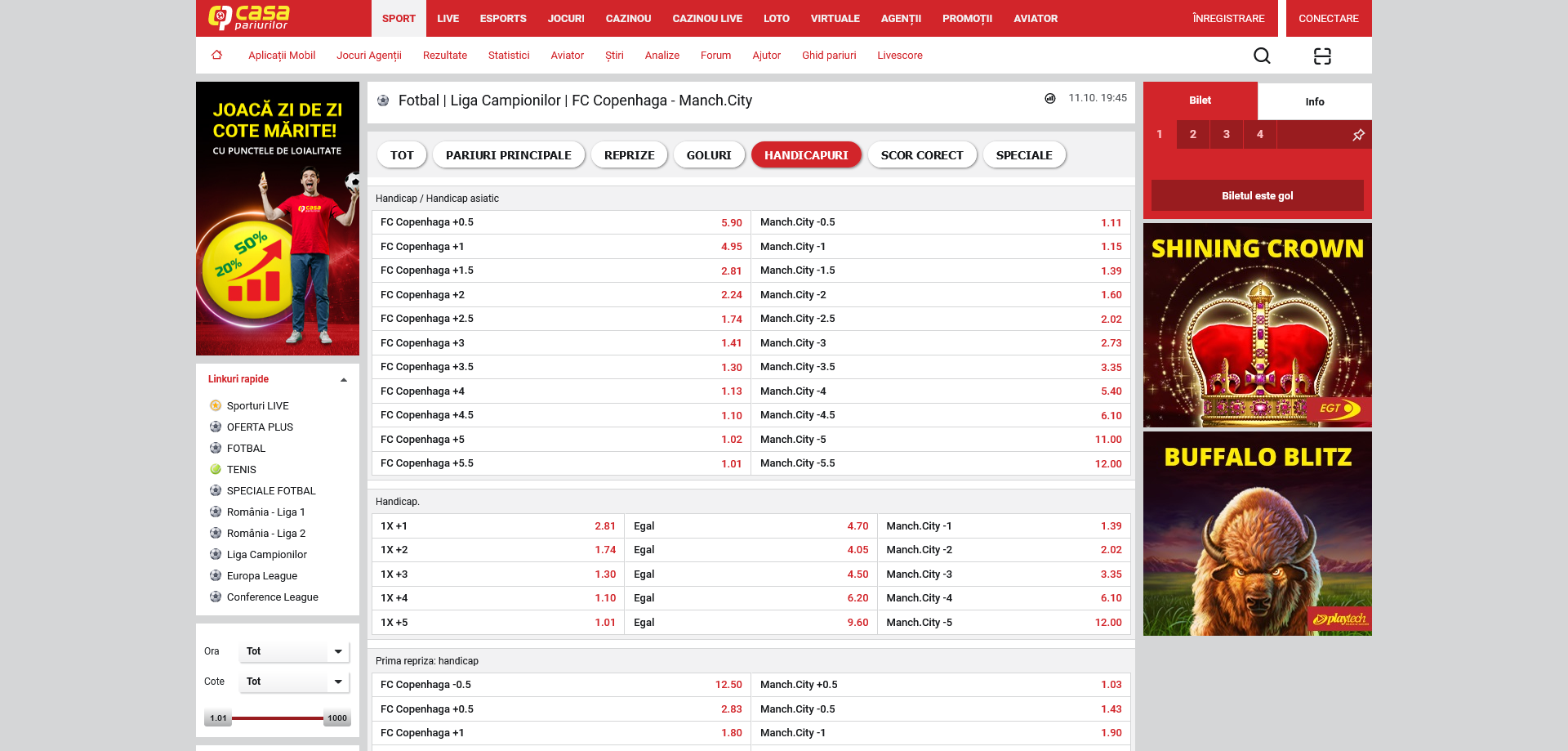This screenshot has width=1568, height=751.
Task: Select bet slip number 3
Action: pyautogui.click(x=1227, y=134)
